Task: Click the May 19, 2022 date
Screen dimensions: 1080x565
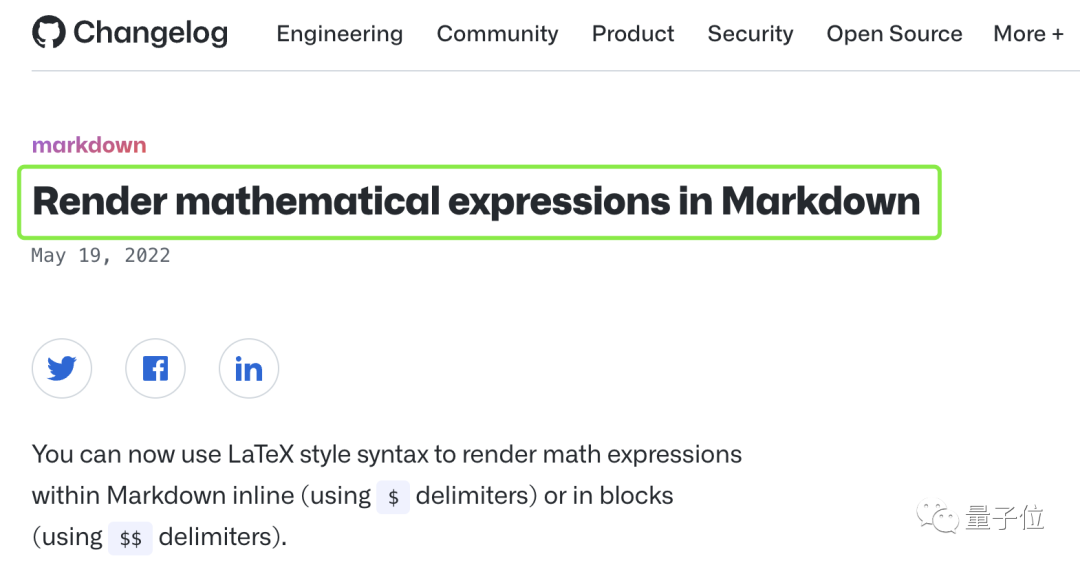Action: pyautogui.click(x=100, y=255)
